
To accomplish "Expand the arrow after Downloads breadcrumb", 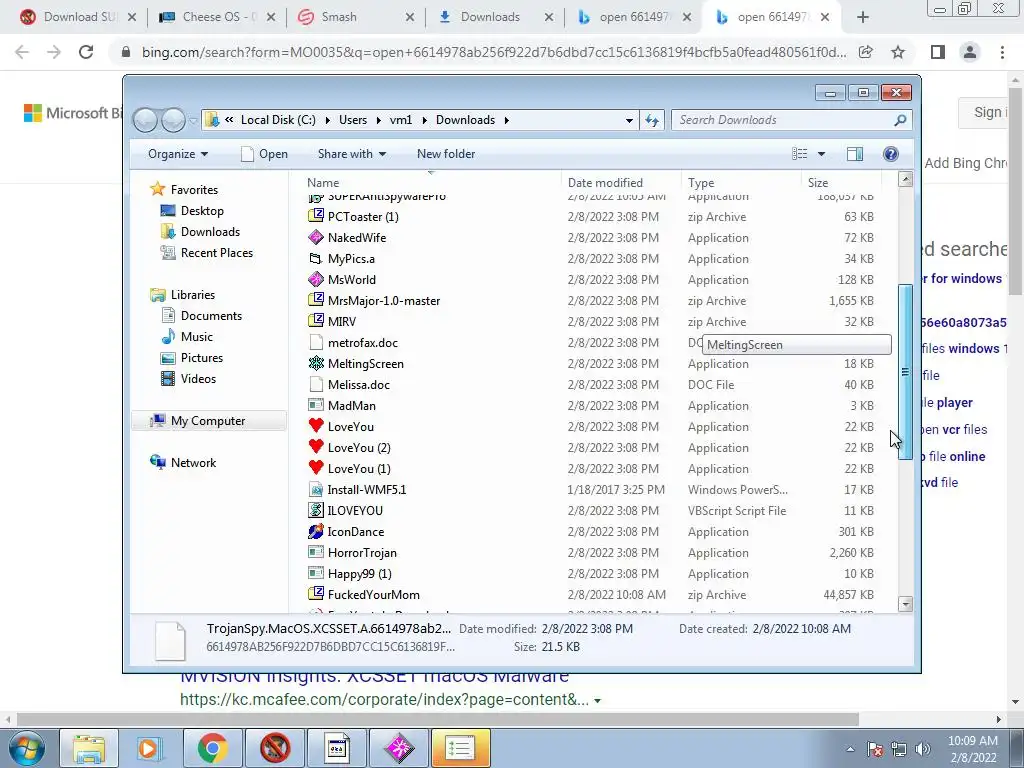I will (x=506, y=120).
